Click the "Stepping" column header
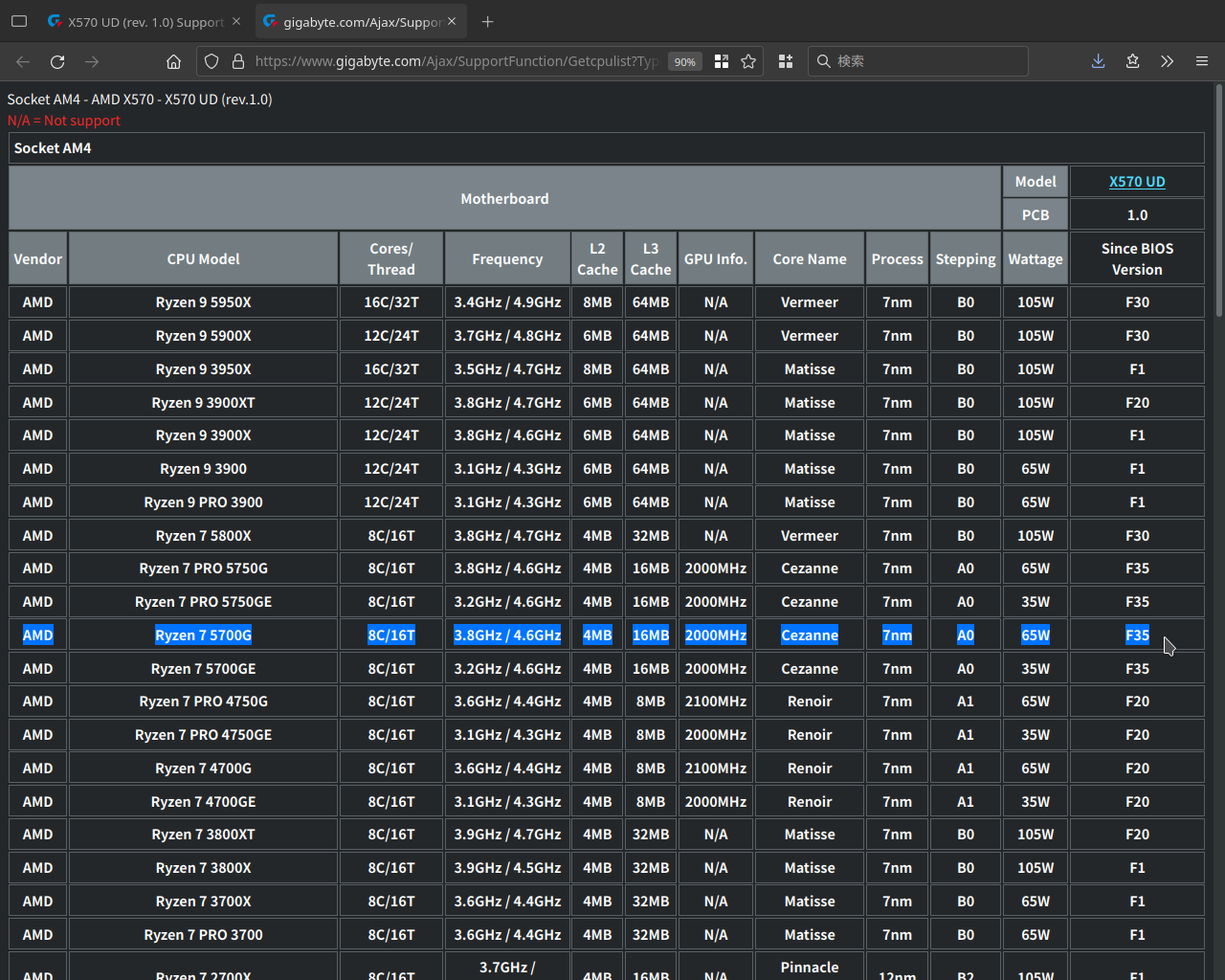Image resolution: width=1225 pixels, height=980 pixels. 966,258
